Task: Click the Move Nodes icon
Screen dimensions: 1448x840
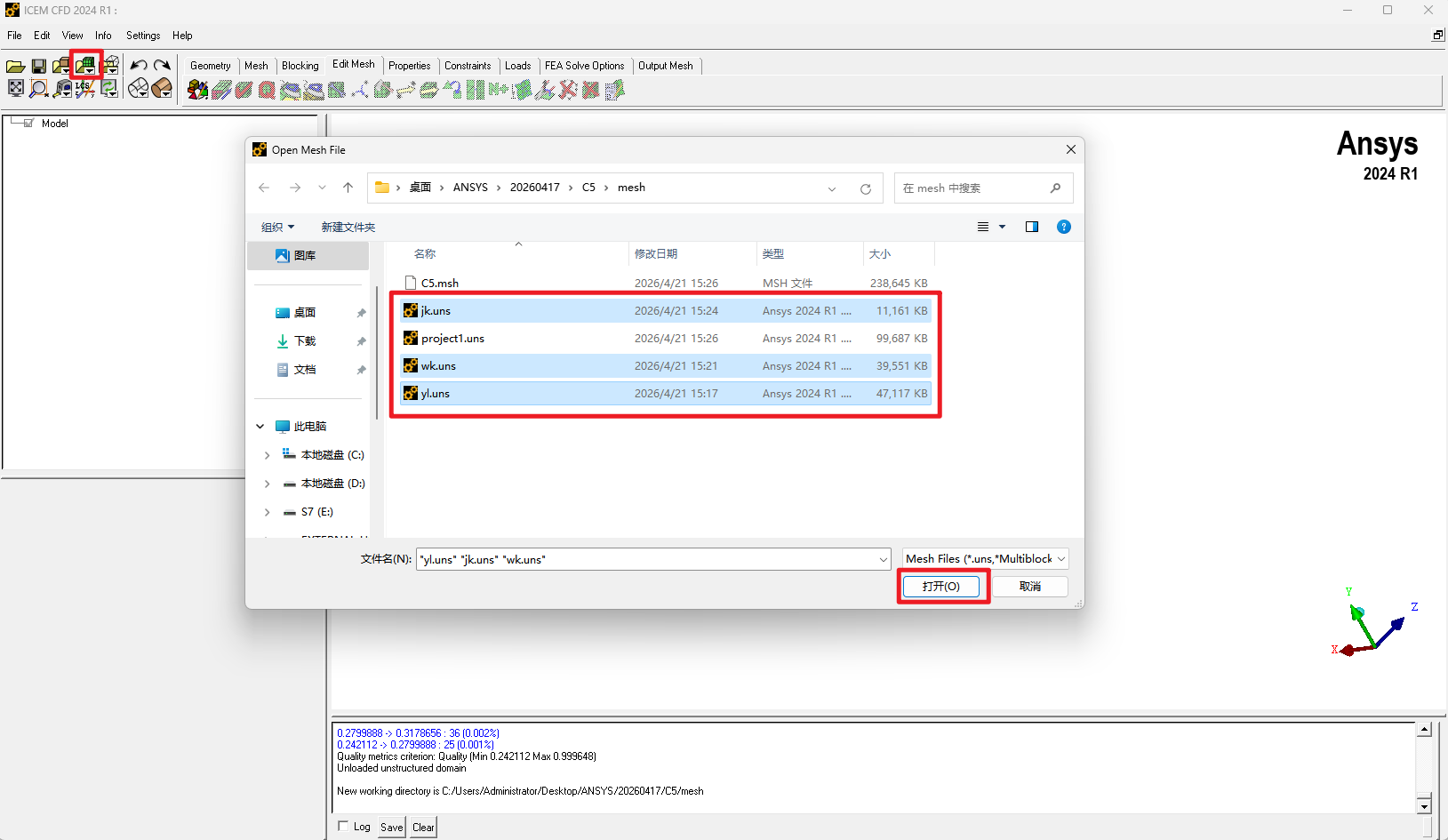Action: click(x=406, y=89)
